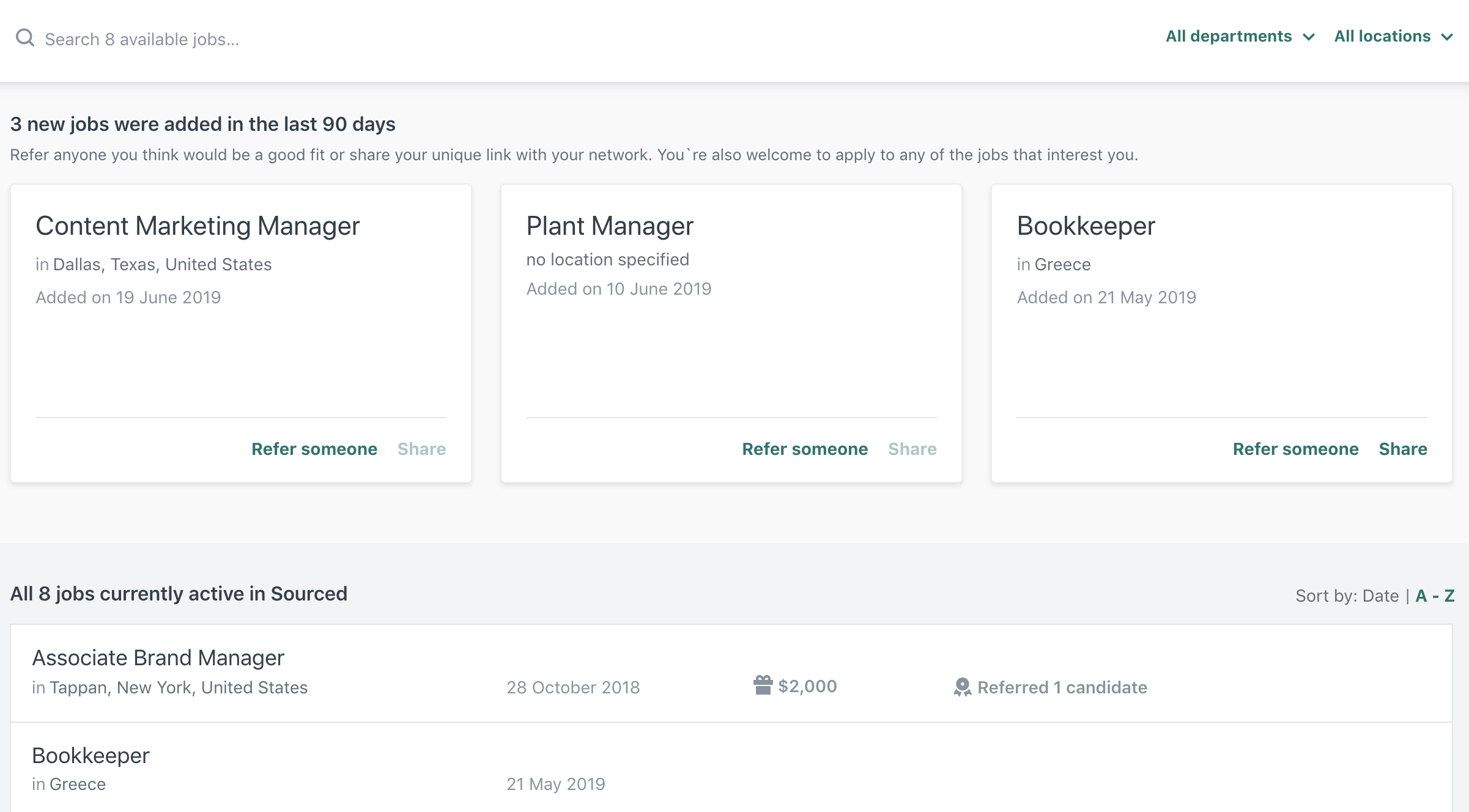Click Referred 1 candidate label
Viewport: 1469px width, 812px height.
[x=1062, y=687]
